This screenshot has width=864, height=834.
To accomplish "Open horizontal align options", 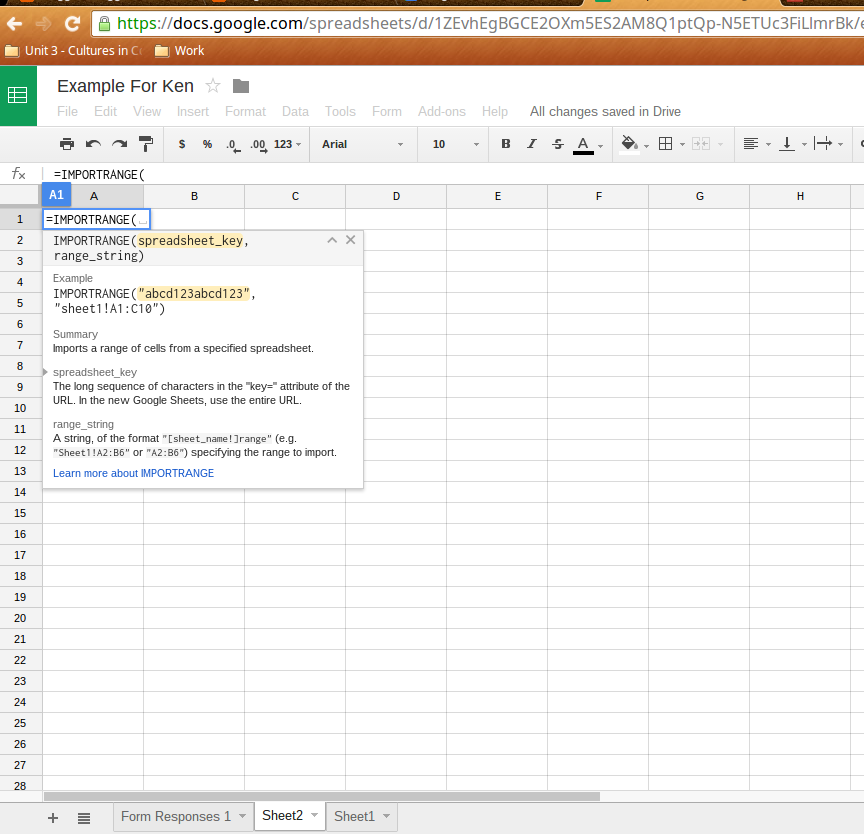I will coord(757,144).
